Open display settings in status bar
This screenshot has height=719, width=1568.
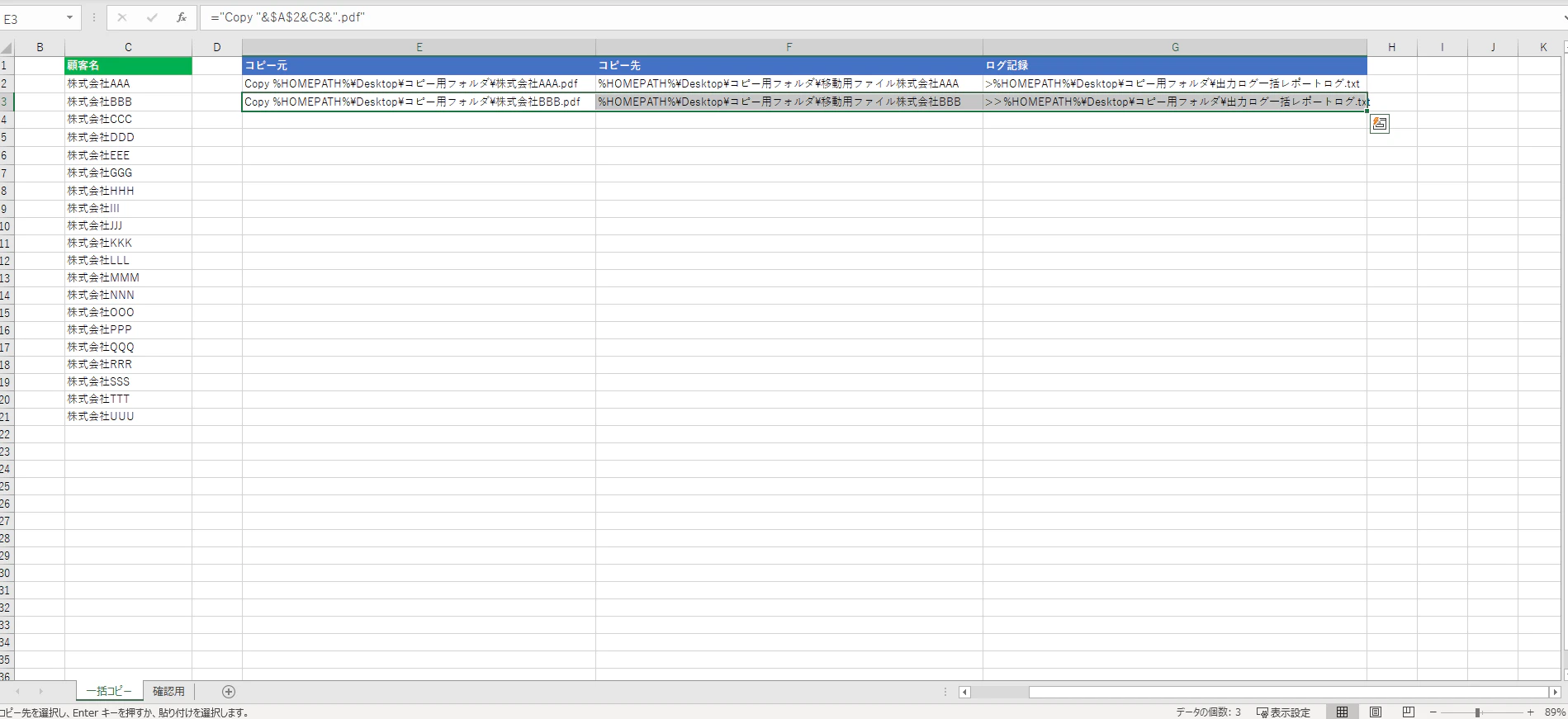click(1283, 712)
